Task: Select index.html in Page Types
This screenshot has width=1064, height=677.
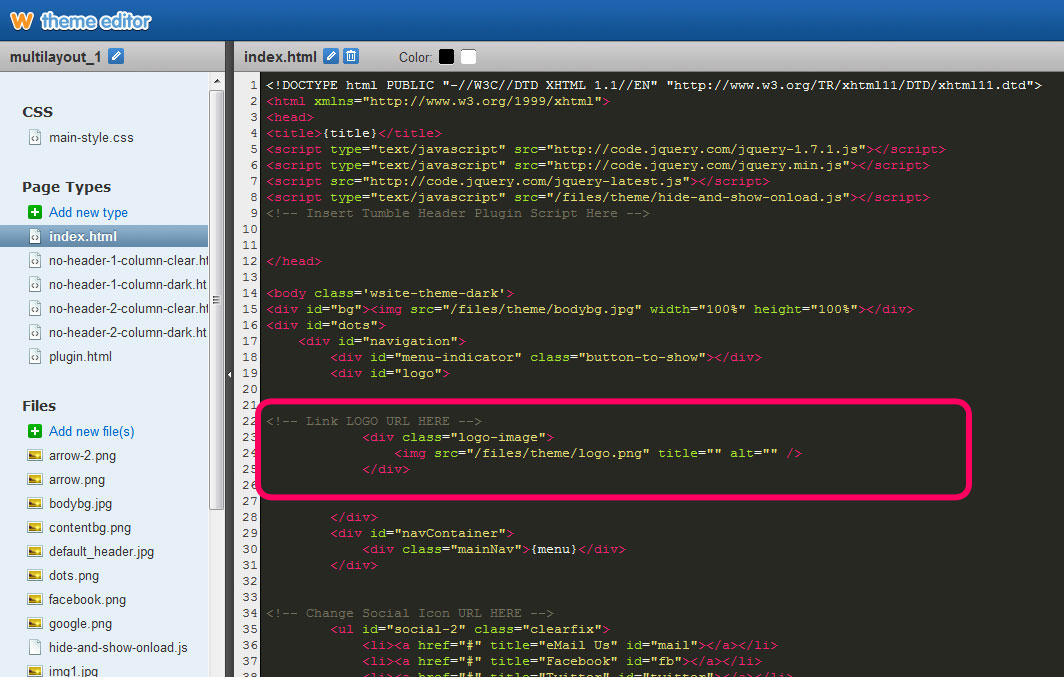Action: (x=83, y=237)
